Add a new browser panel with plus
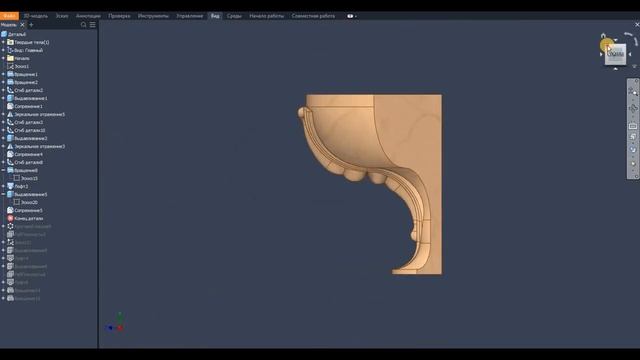The image size is (640, 360). click(31, 25)
